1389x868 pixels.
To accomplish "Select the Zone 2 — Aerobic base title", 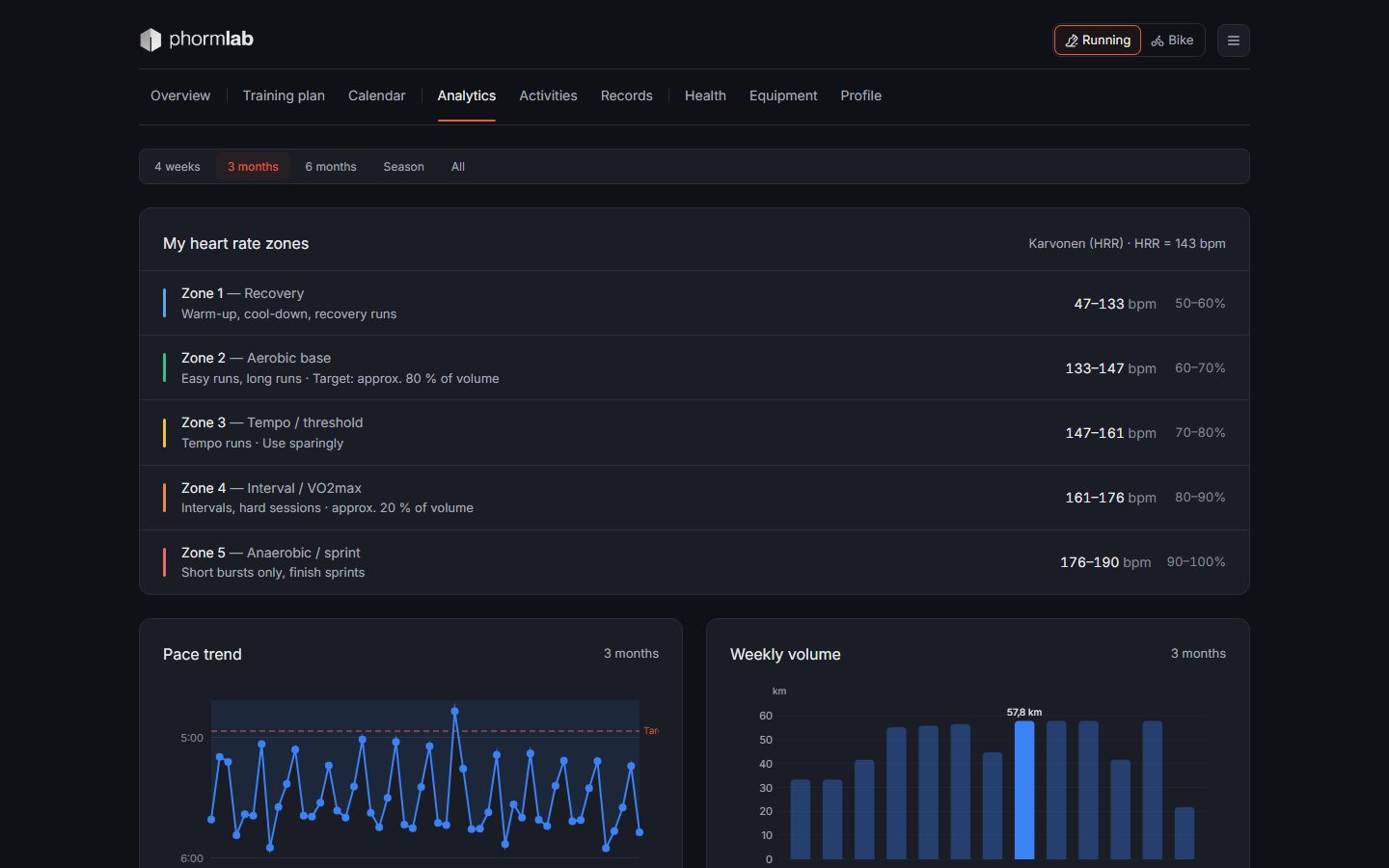I will point(256,358).
